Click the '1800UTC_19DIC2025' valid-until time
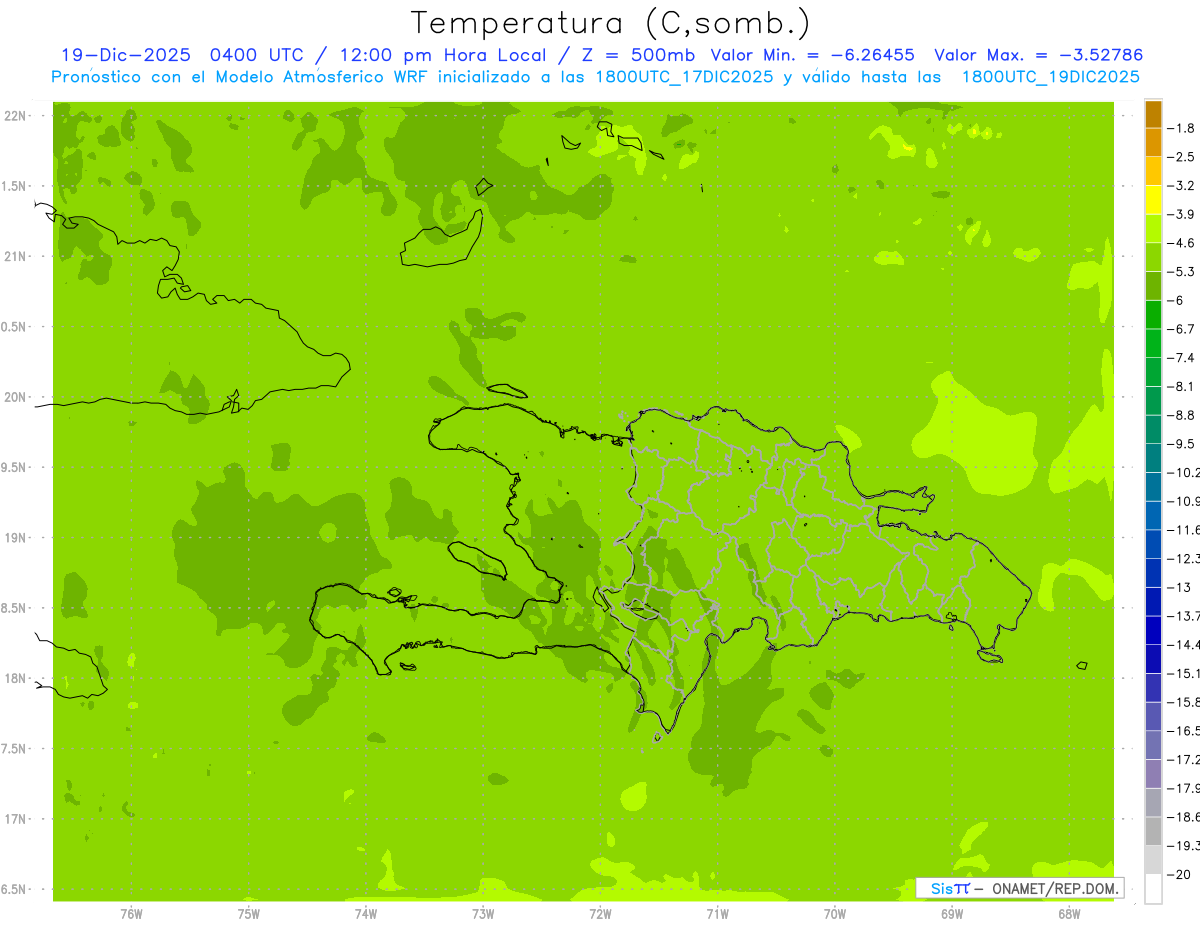The height and width of the screenshot is (927, 1200). tap(1050, 77)
